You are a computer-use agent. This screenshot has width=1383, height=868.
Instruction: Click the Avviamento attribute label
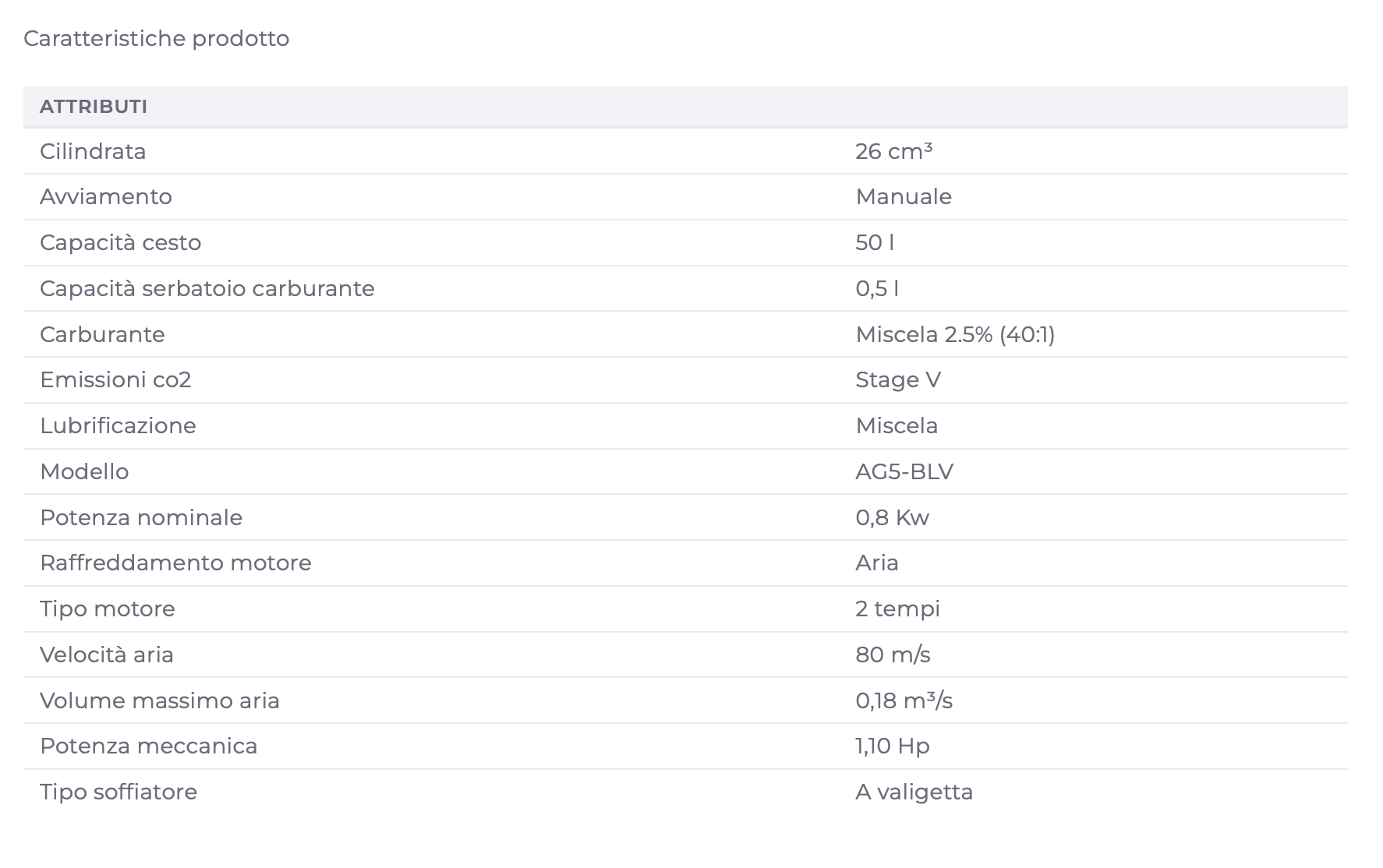(106, 196)
